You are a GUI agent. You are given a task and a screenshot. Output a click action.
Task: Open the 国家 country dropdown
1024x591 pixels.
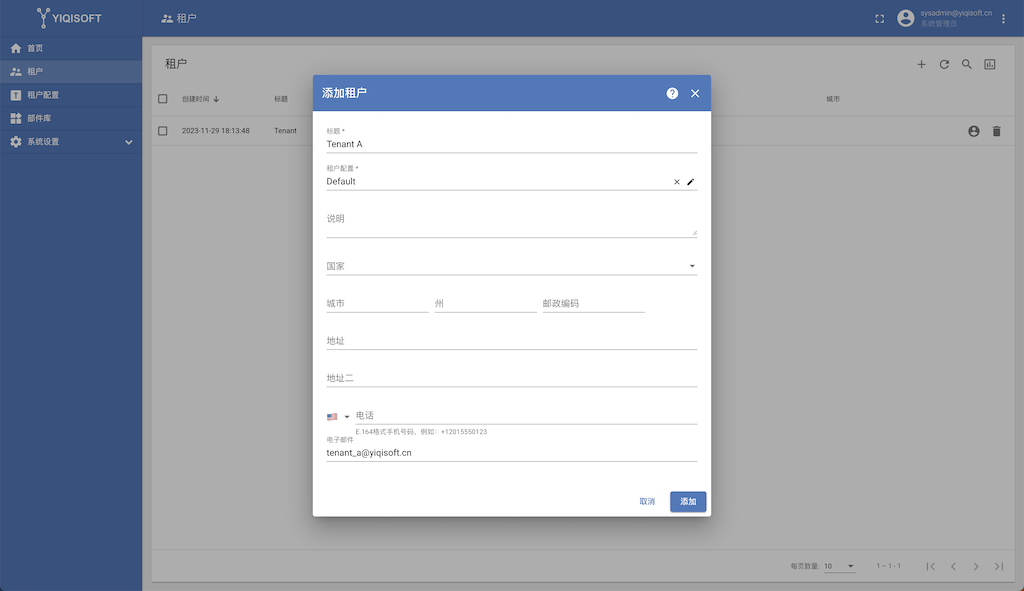point(511,266)
